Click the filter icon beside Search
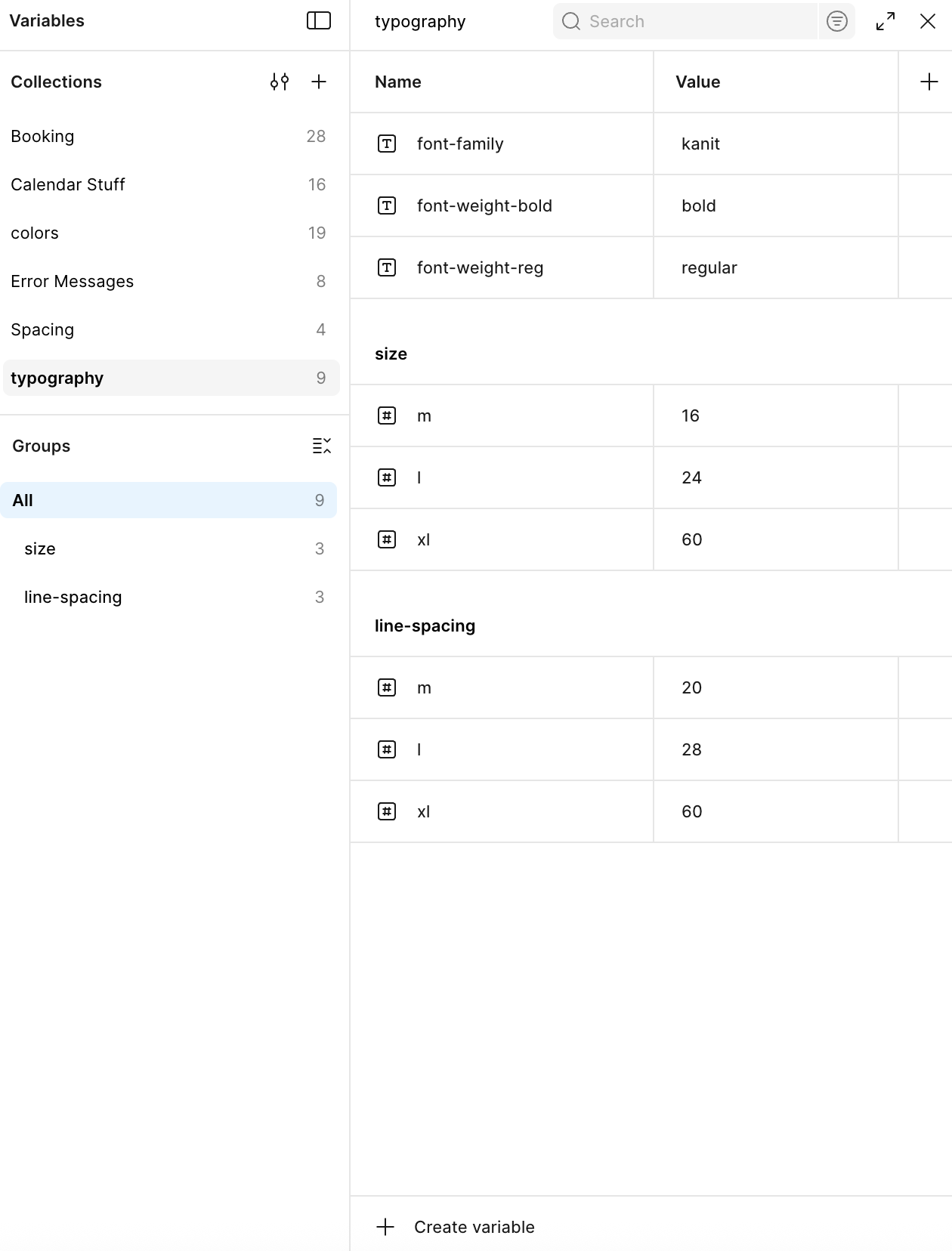This screenshot has width=952, height=1251. click(836, 21)
